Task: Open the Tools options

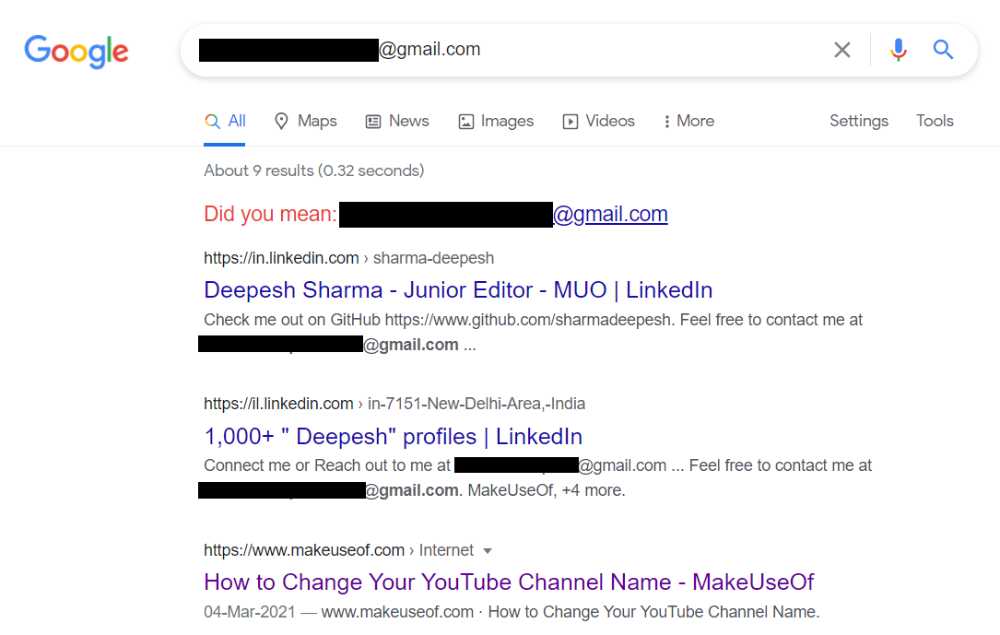Action: [x=934, y=120]
